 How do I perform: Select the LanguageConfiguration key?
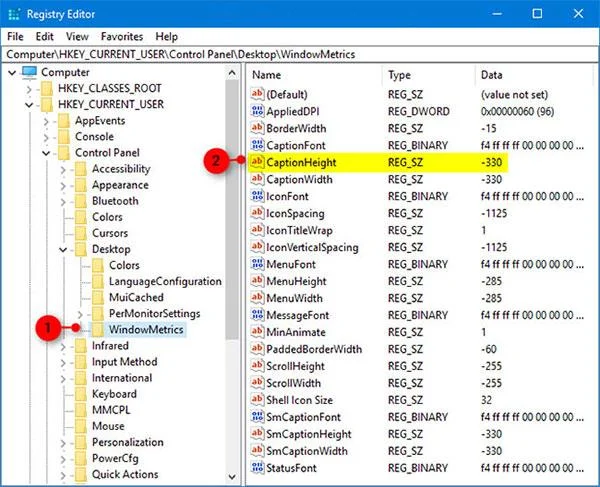tap(165, 281)
